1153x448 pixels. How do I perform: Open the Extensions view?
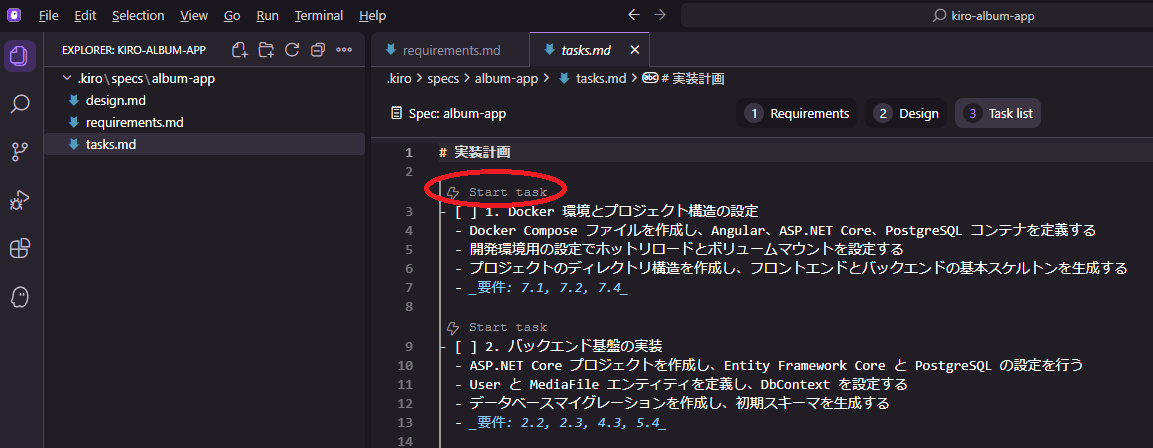click(x=20, y=249)
